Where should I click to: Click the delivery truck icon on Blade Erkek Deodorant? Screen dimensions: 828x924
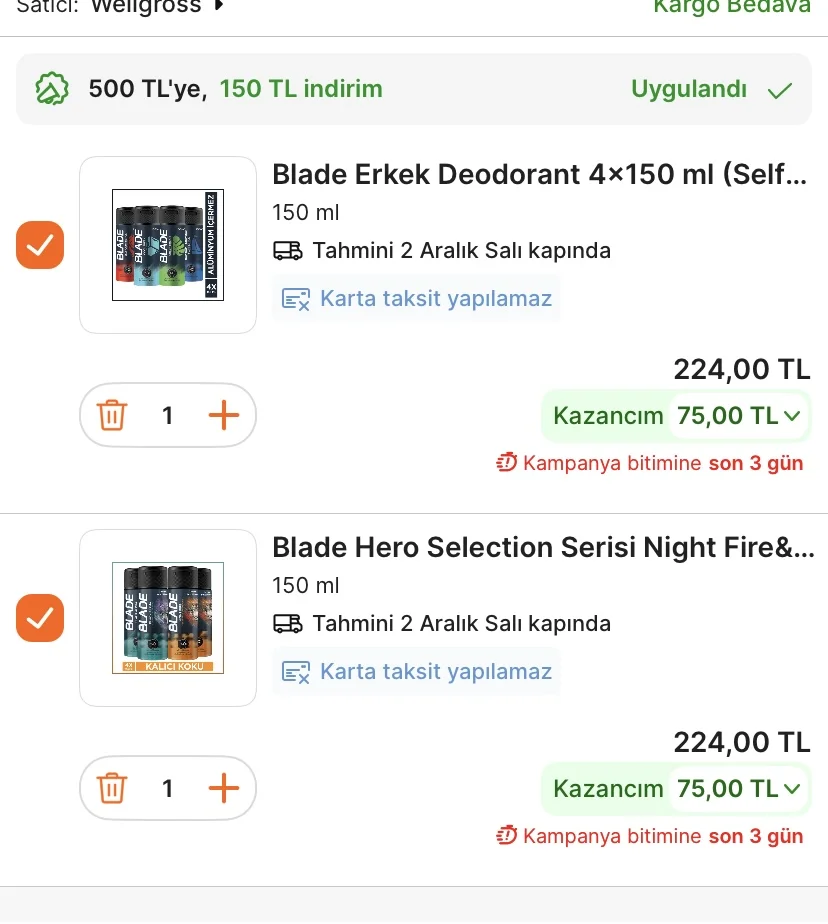288,250
